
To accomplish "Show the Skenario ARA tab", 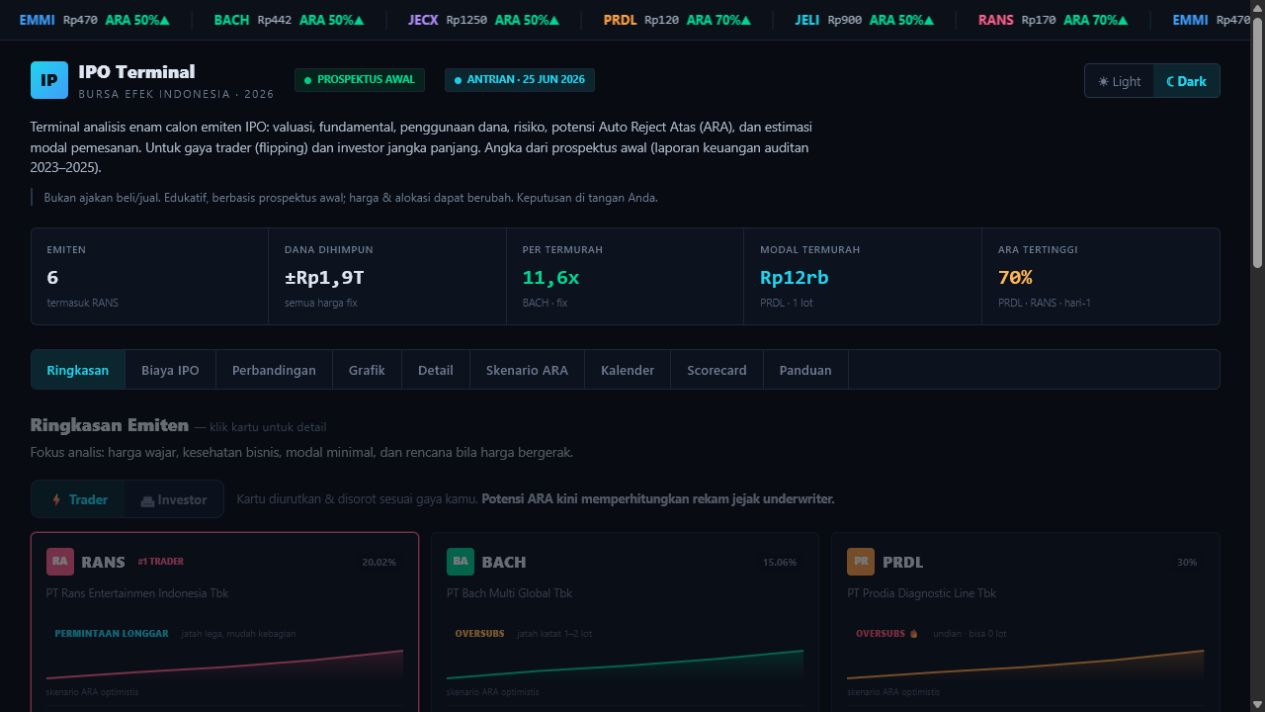I will point(527,370).
